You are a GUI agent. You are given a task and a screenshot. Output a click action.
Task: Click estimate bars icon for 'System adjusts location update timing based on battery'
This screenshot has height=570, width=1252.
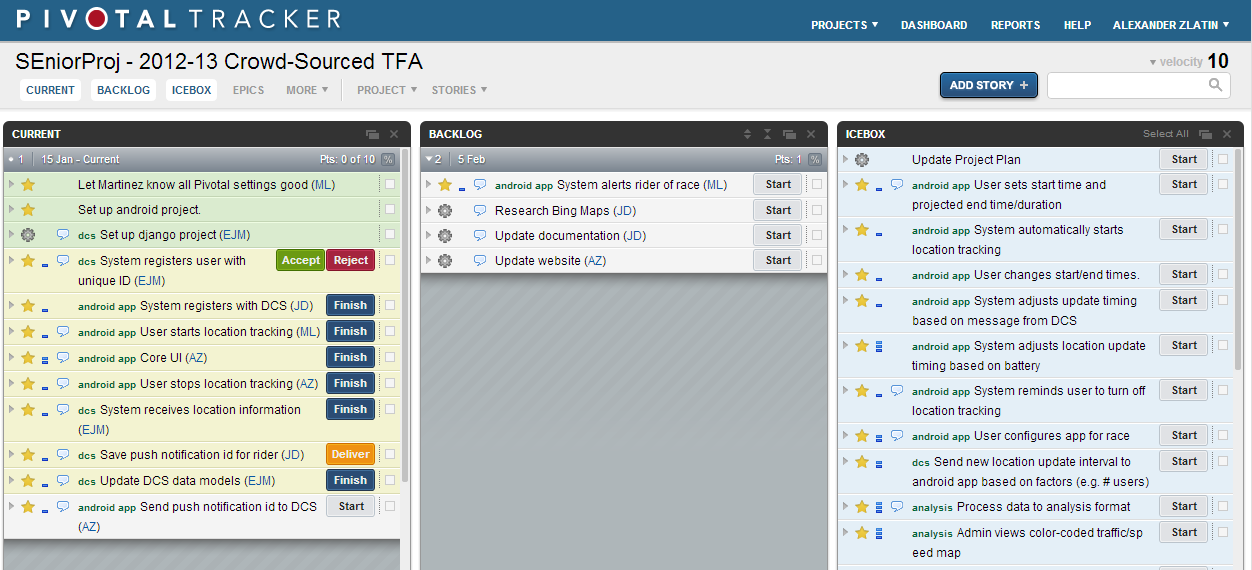click(x=879, y=346)
